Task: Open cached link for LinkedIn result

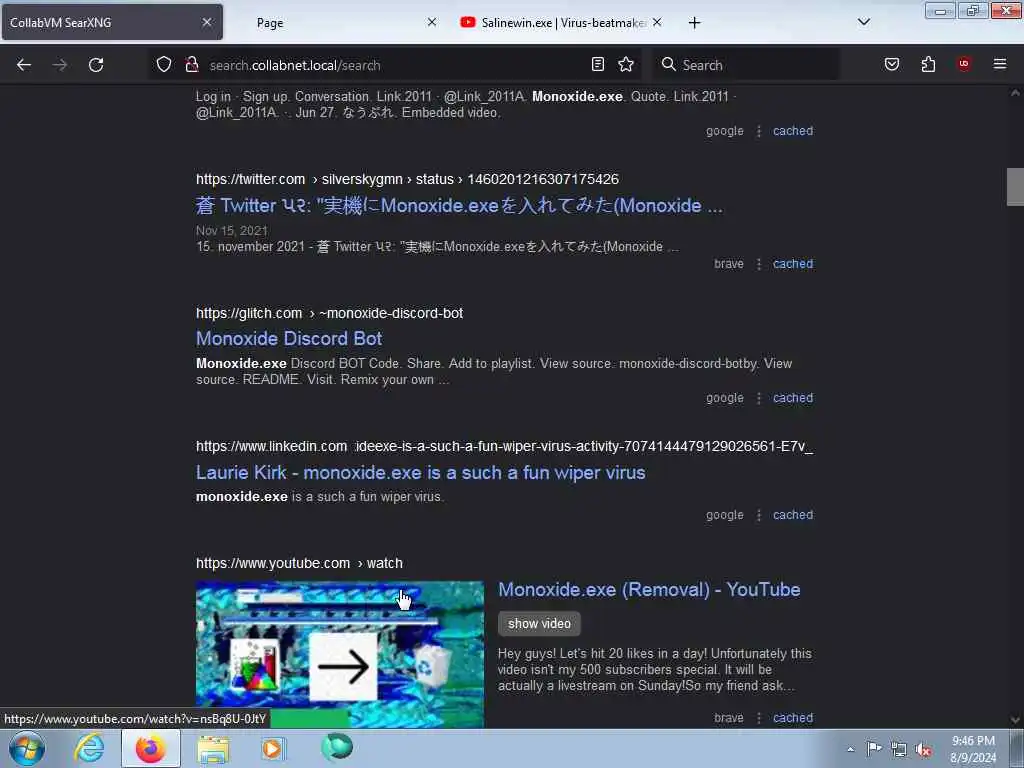Action: click(793, 515)
